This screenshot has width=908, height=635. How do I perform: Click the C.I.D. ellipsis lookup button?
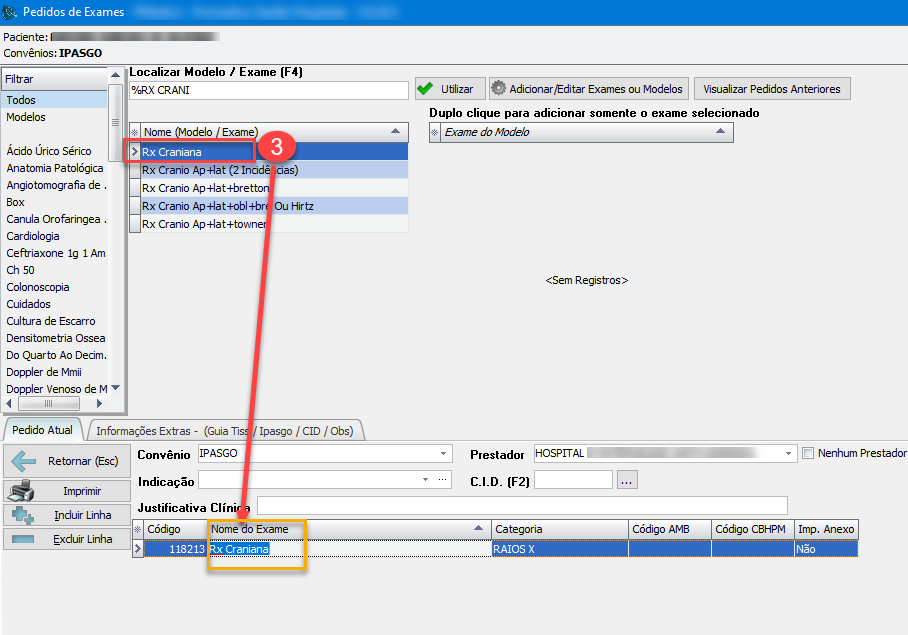click(627, 480)
